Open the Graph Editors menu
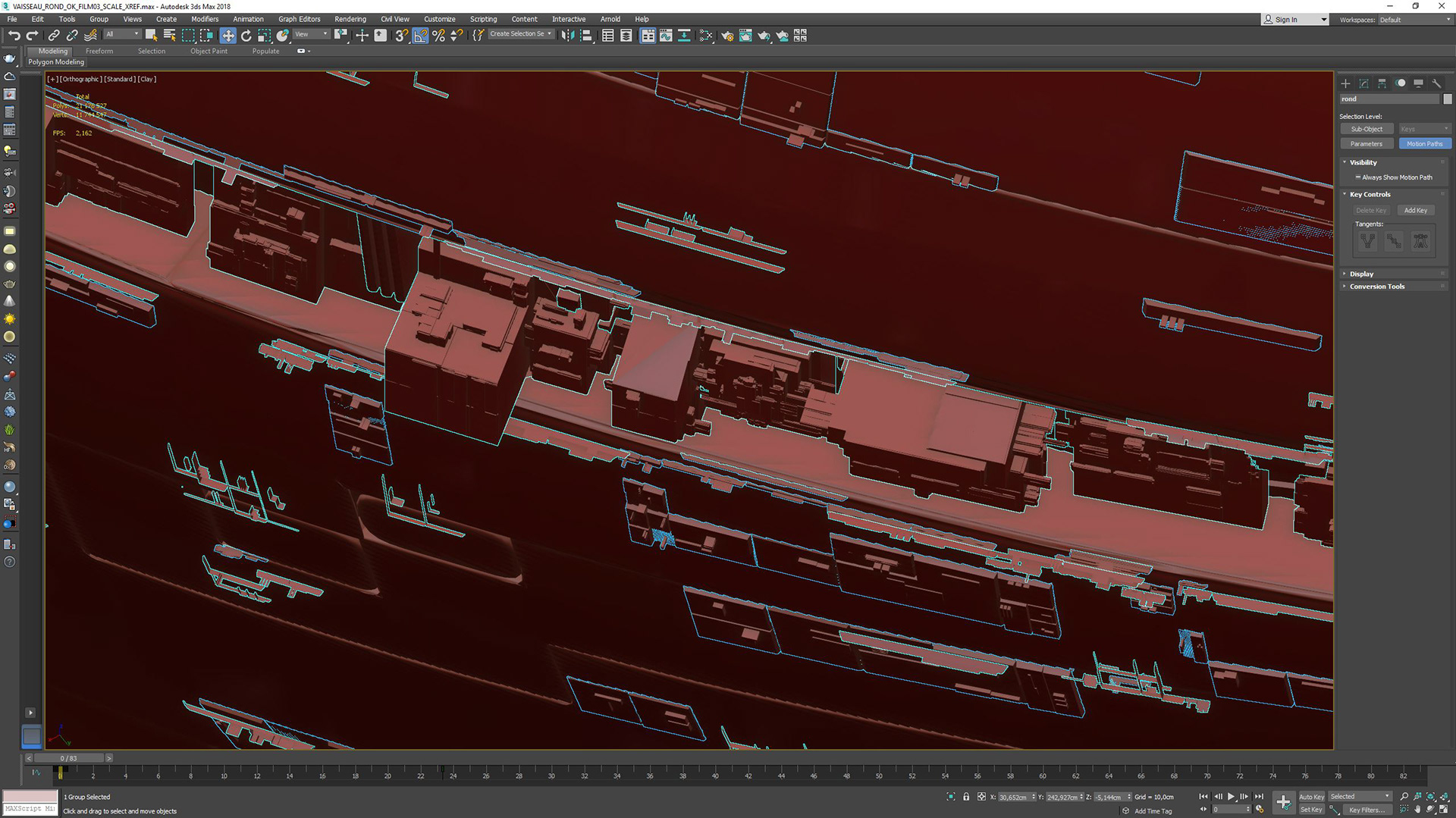The height and width of the screenshot is (818, 1456). 299,19
